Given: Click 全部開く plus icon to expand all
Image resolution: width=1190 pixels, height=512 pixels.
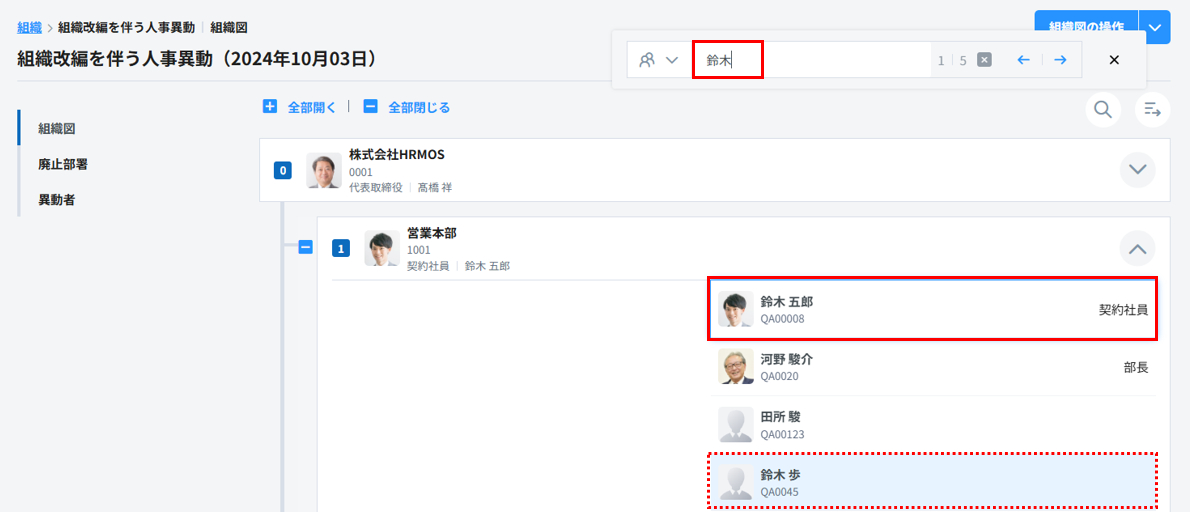Looking at the screenshot, I should click(270, 106).
